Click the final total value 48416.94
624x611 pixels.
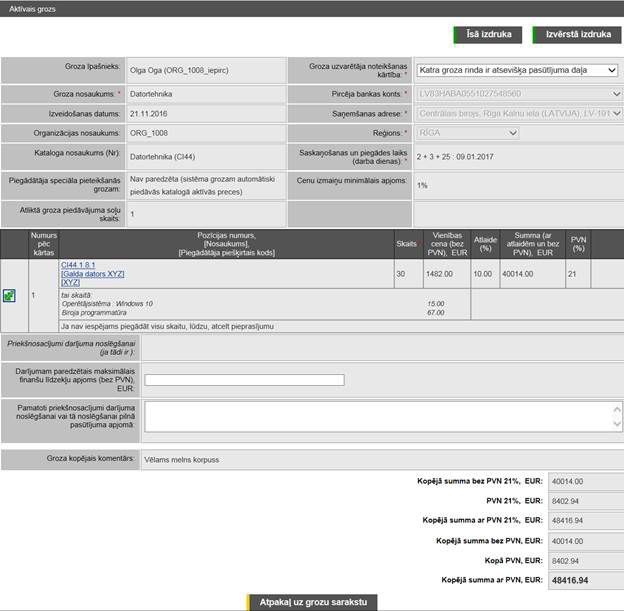[x=568, y=580]
